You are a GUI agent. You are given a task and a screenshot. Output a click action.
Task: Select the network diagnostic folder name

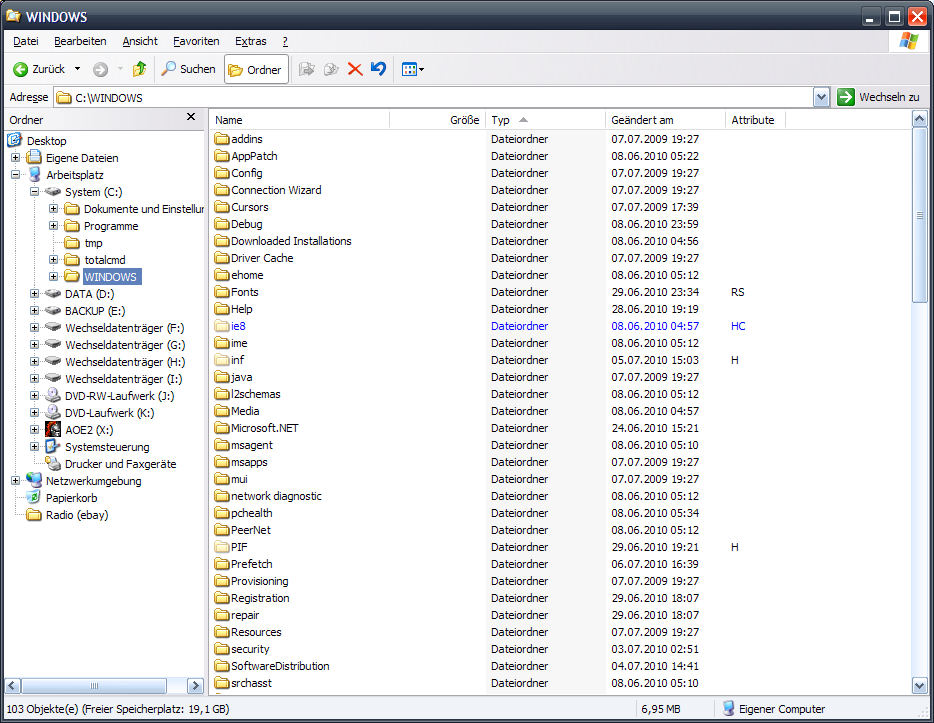click(x=276, y=496)
